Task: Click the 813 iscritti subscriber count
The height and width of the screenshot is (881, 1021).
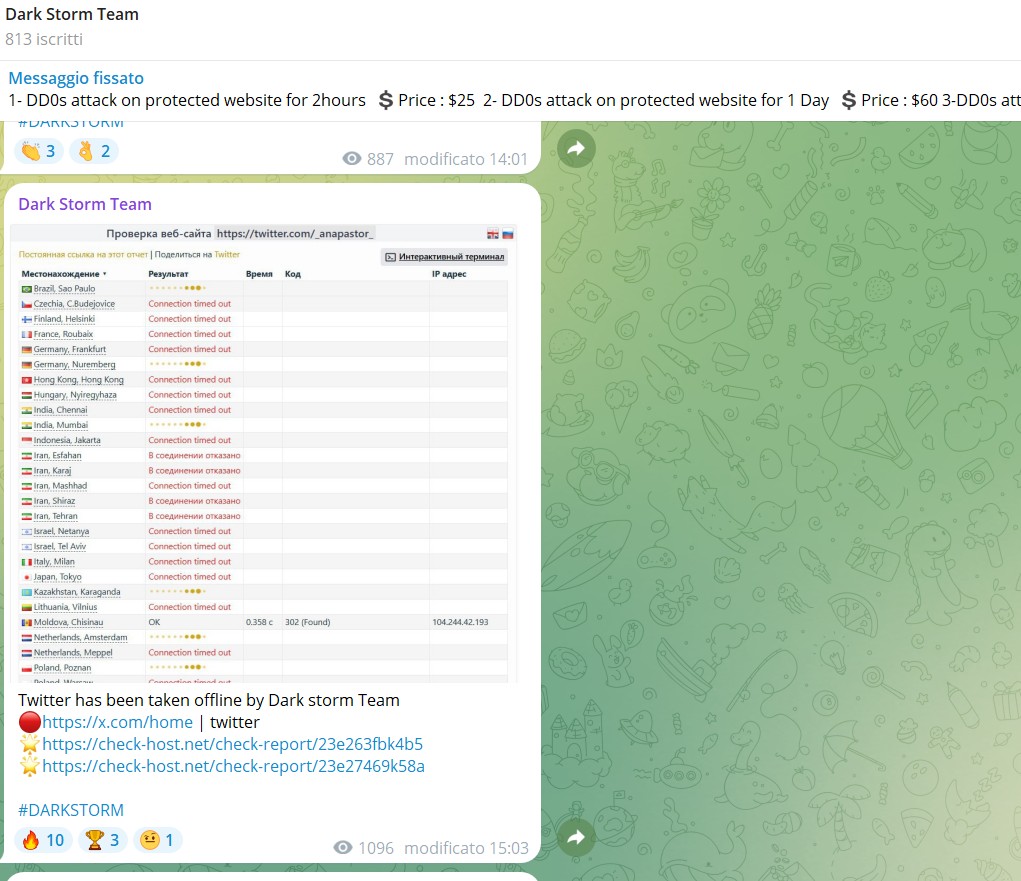Action: [x=44, y=40]
